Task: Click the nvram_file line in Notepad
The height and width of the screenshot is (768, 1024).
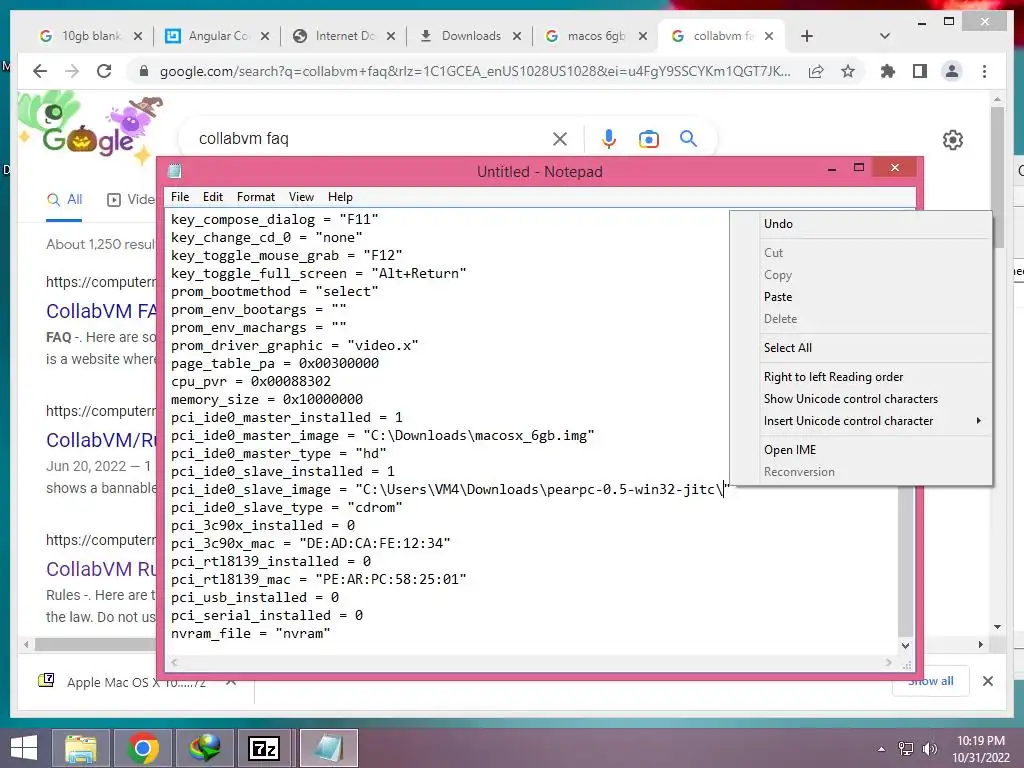Action: click(250, 633)
